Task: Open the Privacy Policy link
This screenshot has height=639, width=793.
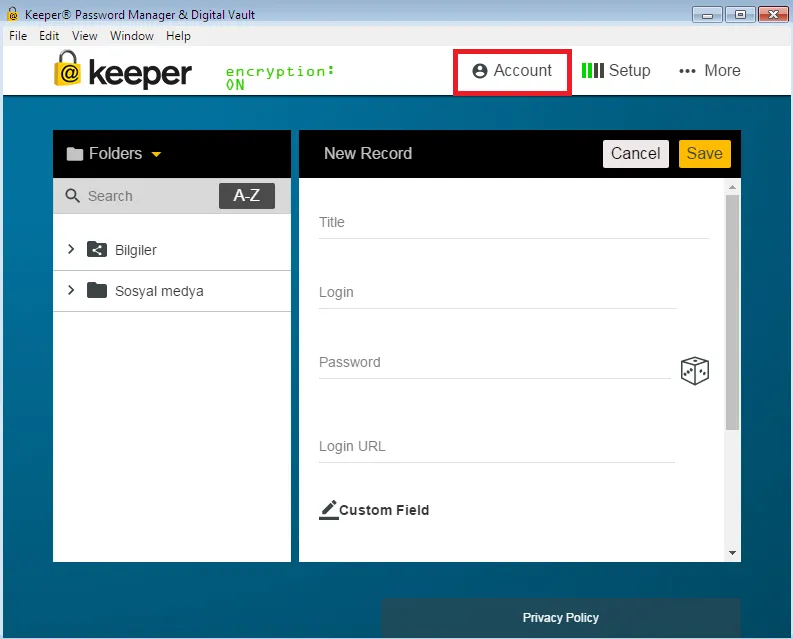Action: (x=560, y=618)
